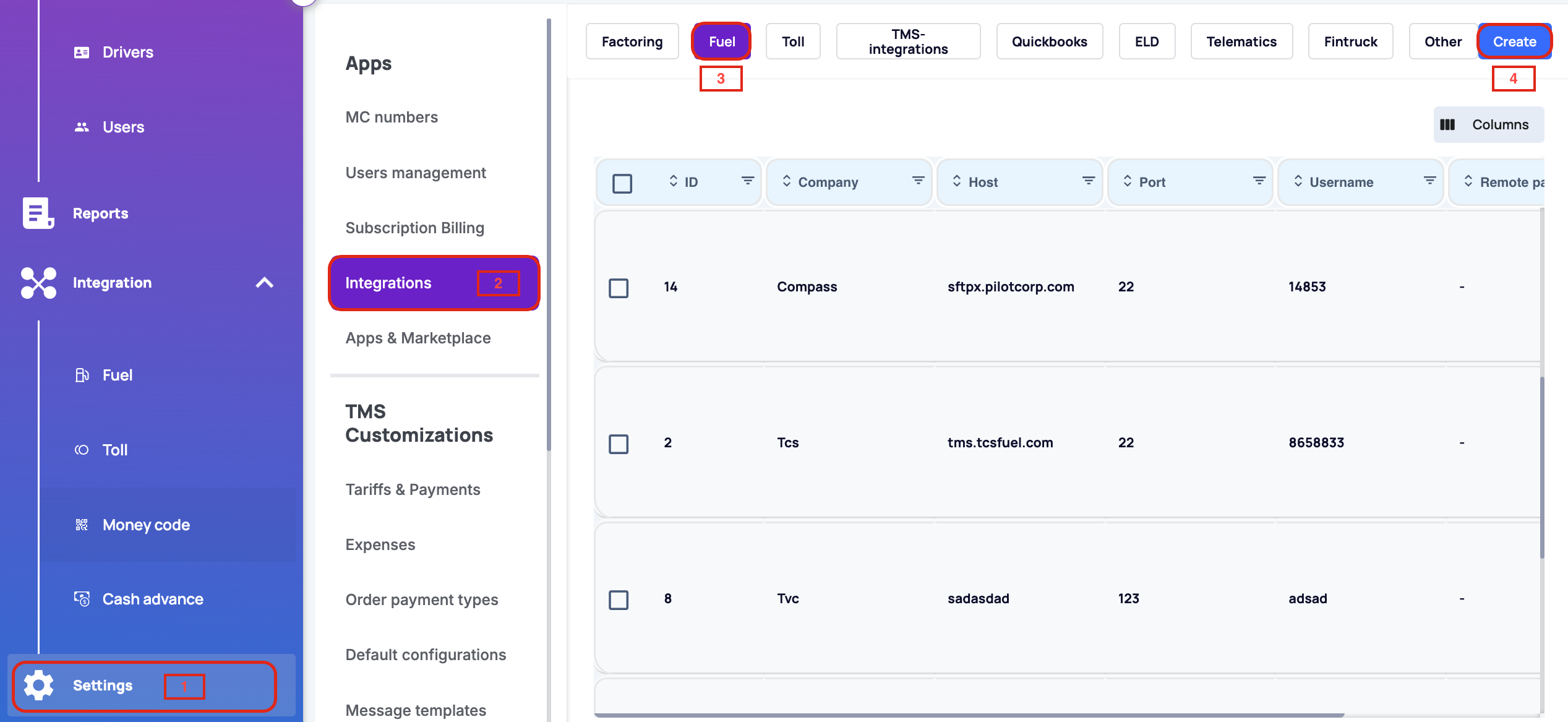Click the Integration network icon
Image resolution: width=1568 pixels, height=722 pixels.
tap(38, 283)
